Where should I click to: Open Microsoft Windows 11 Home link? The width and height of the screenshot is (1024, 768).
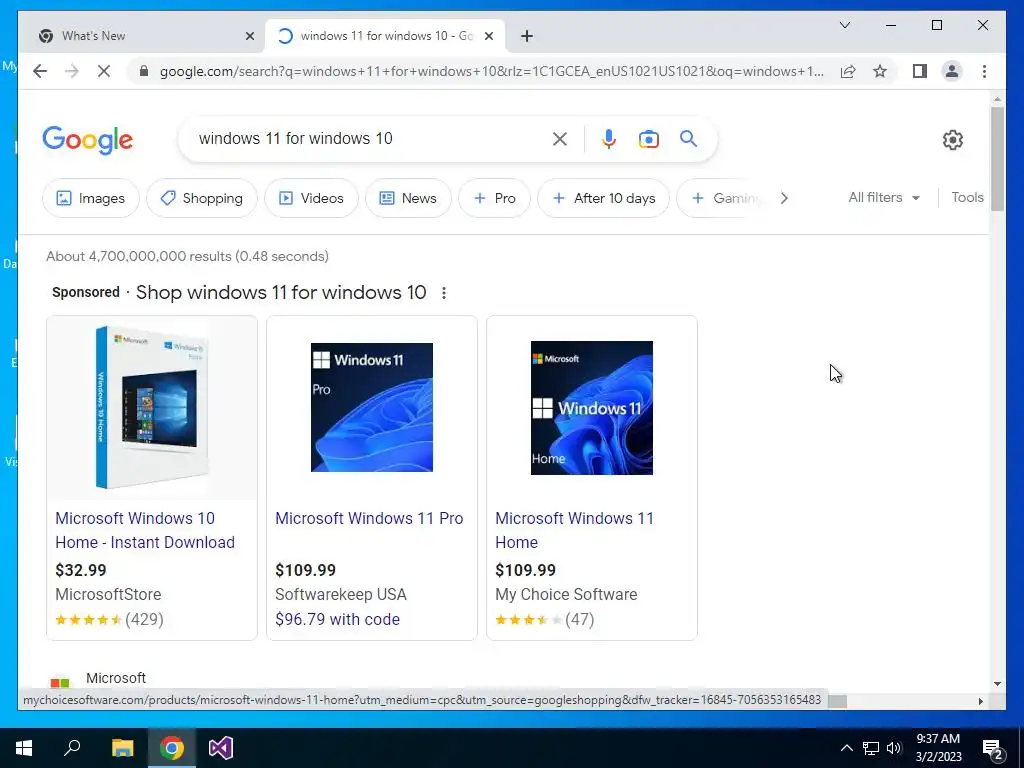pyautogui.click(x=574, y=530)
